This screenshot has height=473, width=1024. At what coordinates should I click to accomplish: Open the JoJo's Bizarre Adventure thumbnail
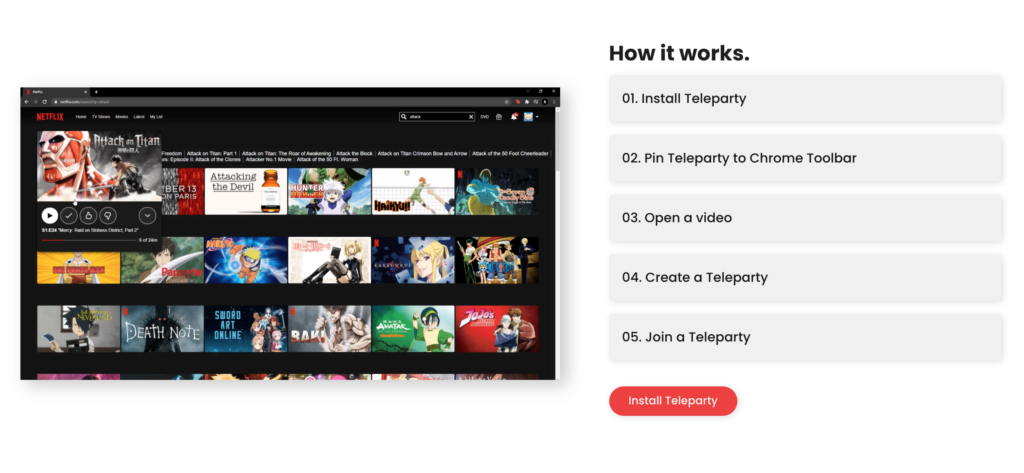[x=497, y=329]
